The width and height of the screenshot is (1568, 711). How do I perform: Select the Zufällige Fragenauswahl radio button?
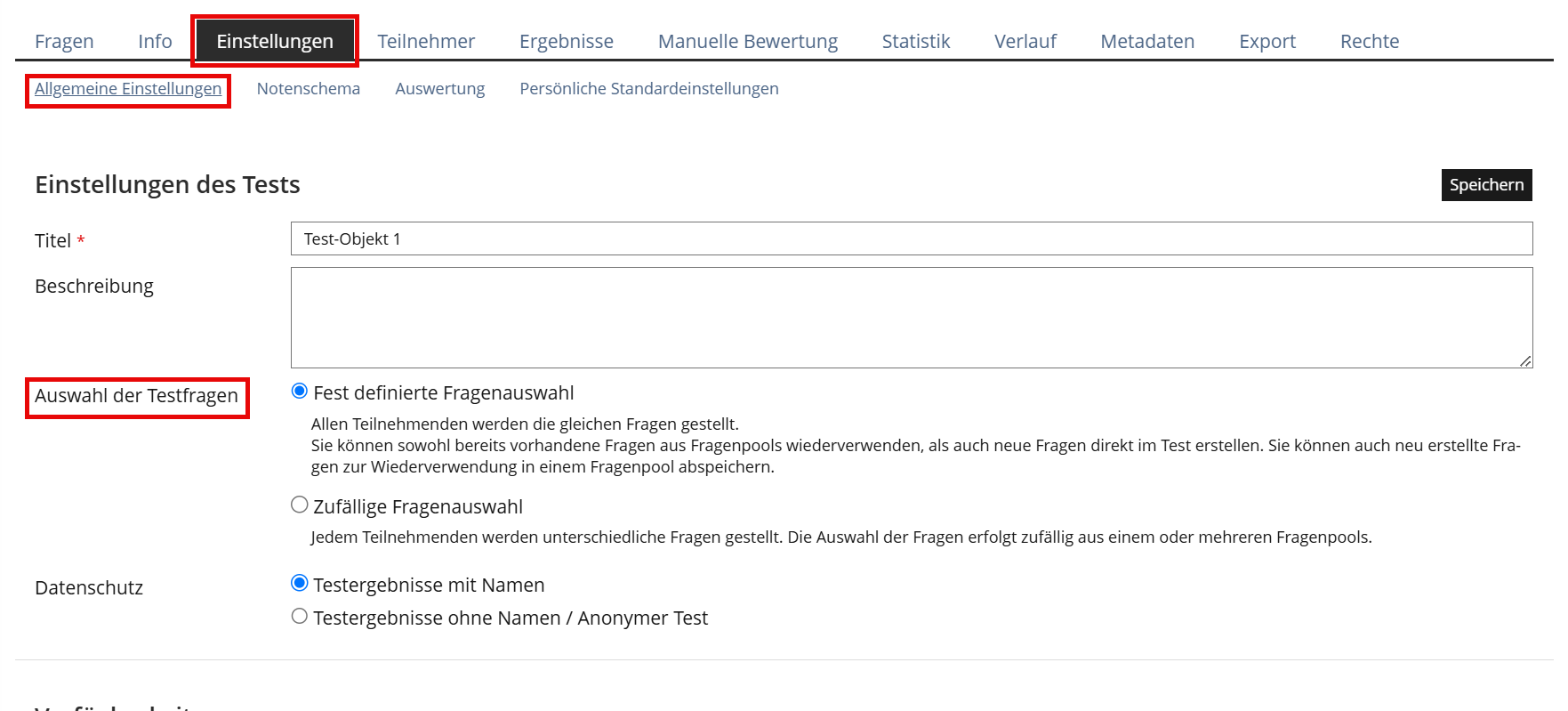click(x=300, y=505)
